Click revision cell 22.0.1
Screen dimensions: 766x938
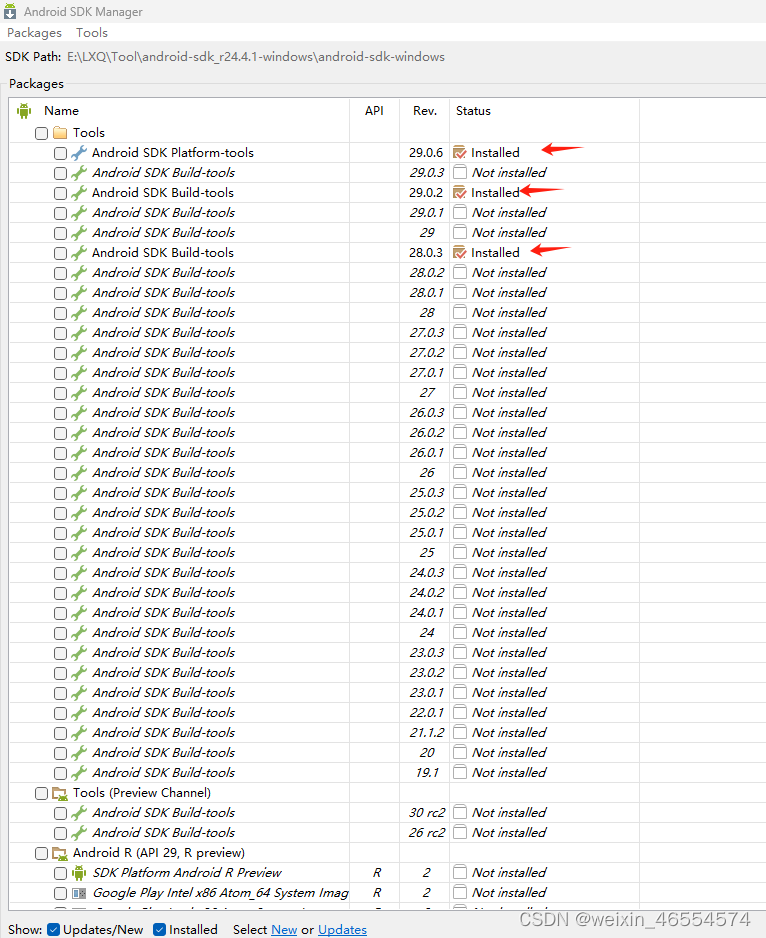click(426, 712)
